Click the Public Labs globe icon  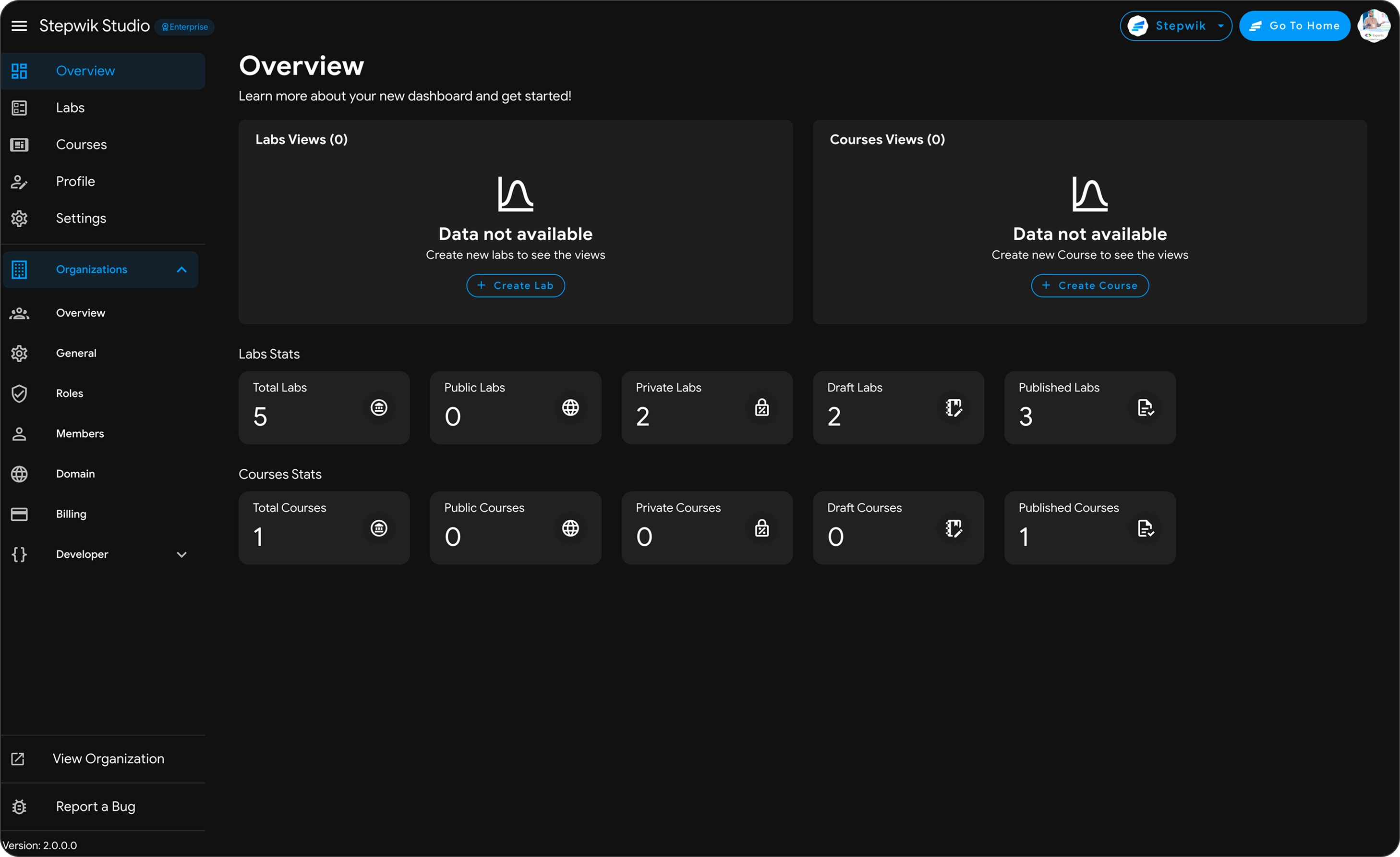pyautogui.click(x=570, y=408)
